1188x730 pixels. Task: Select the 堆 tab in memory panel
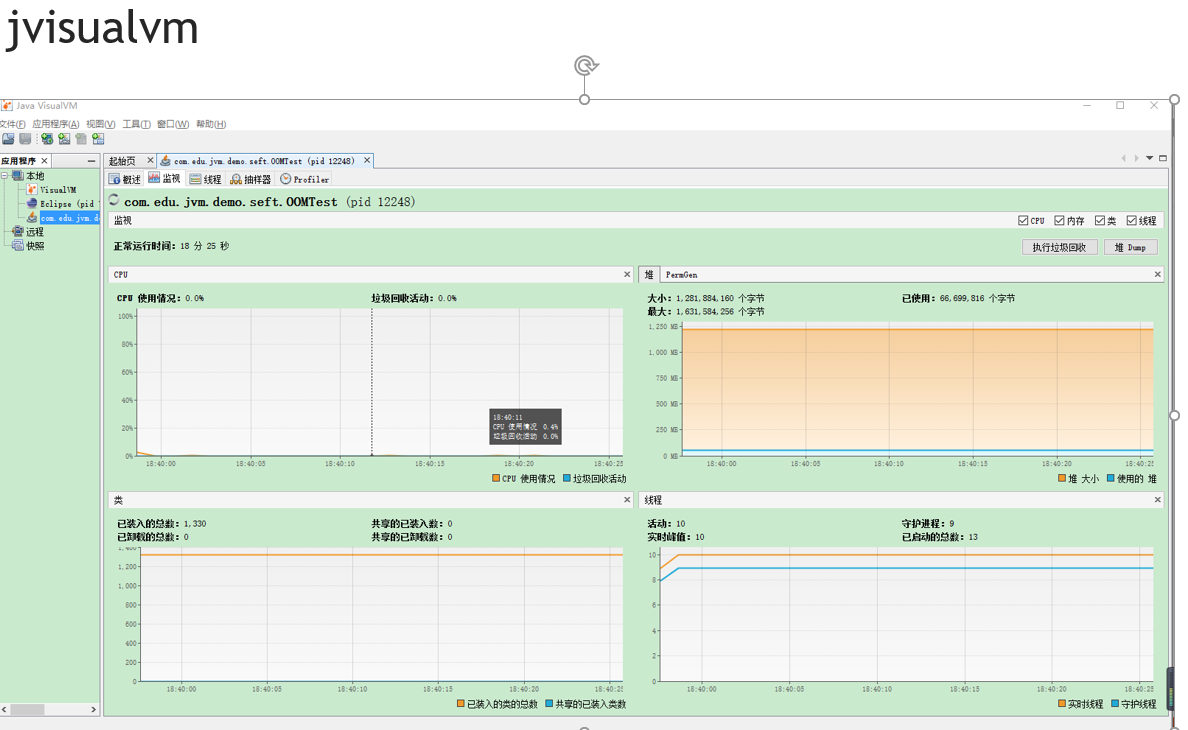649,274
